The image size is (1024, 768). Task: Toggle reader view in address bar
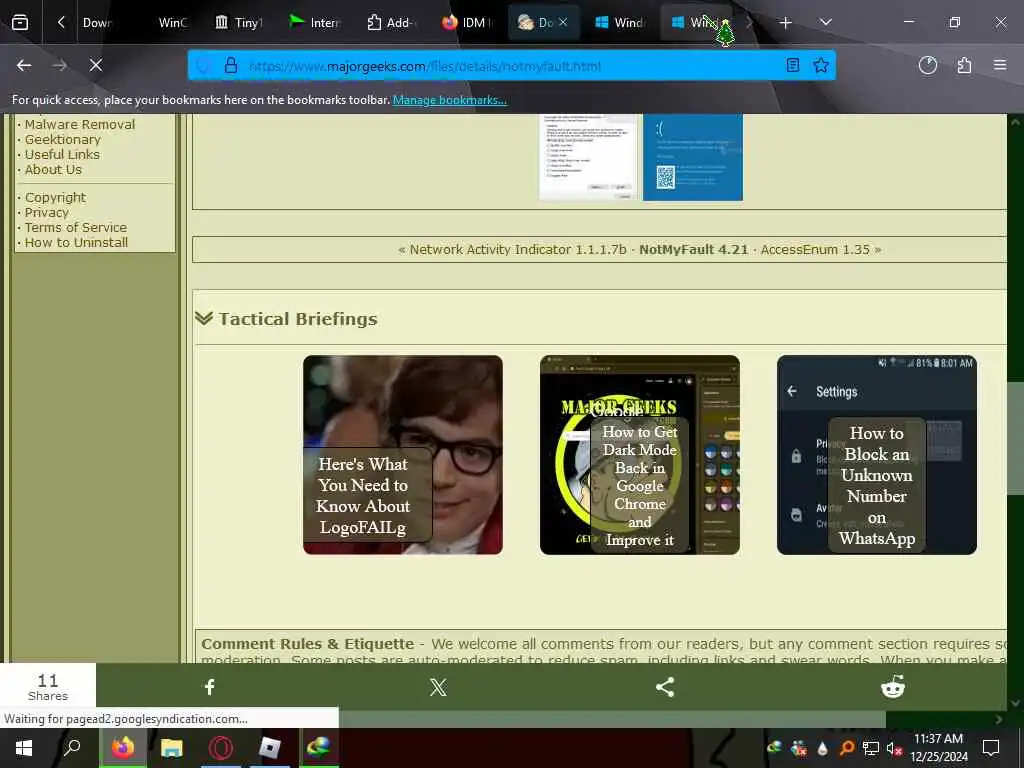pyautogui.click(x=793, y=65)
